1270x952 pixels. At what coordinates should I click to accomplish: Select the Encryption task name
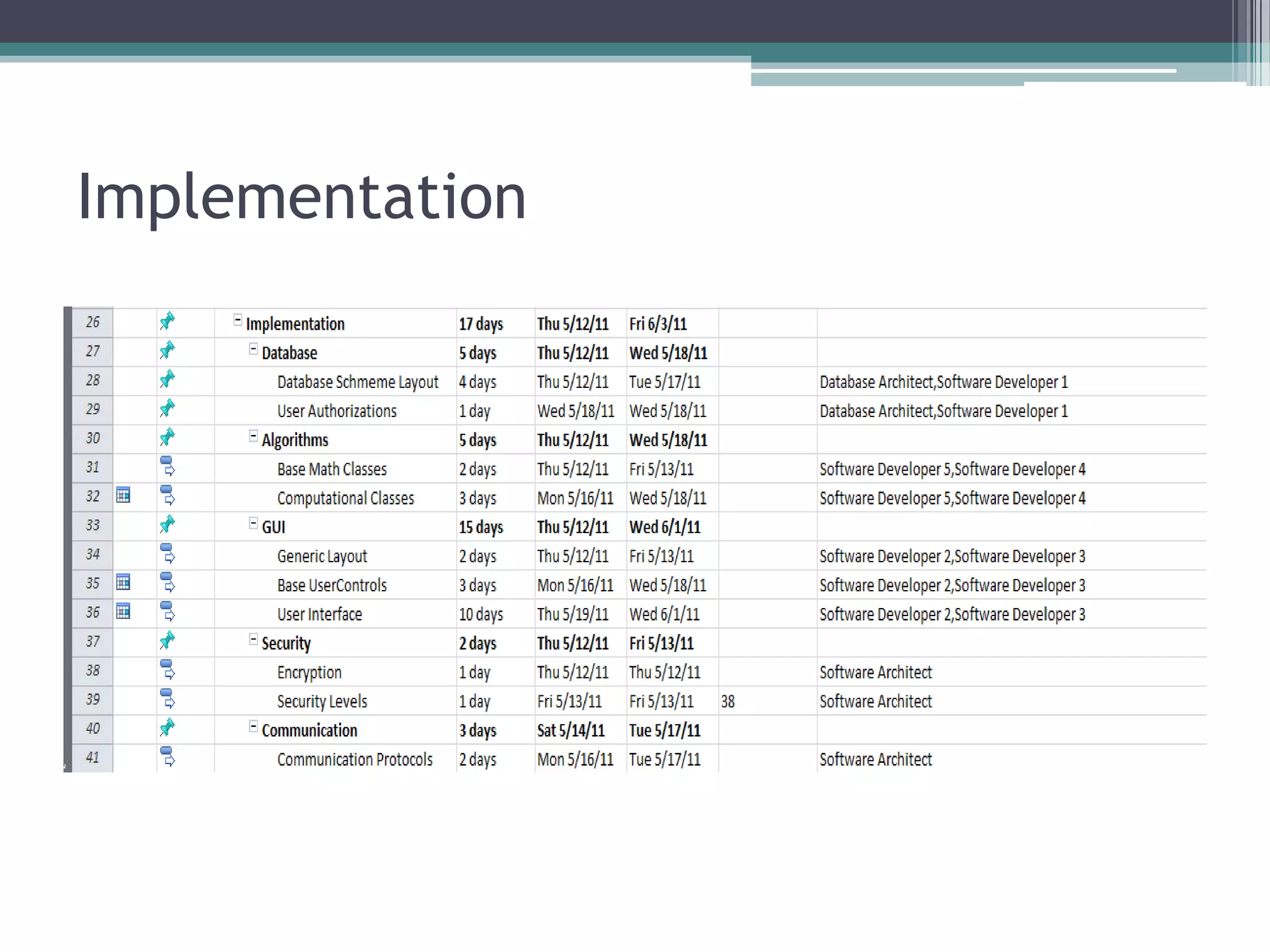click(x=309, y=672)
